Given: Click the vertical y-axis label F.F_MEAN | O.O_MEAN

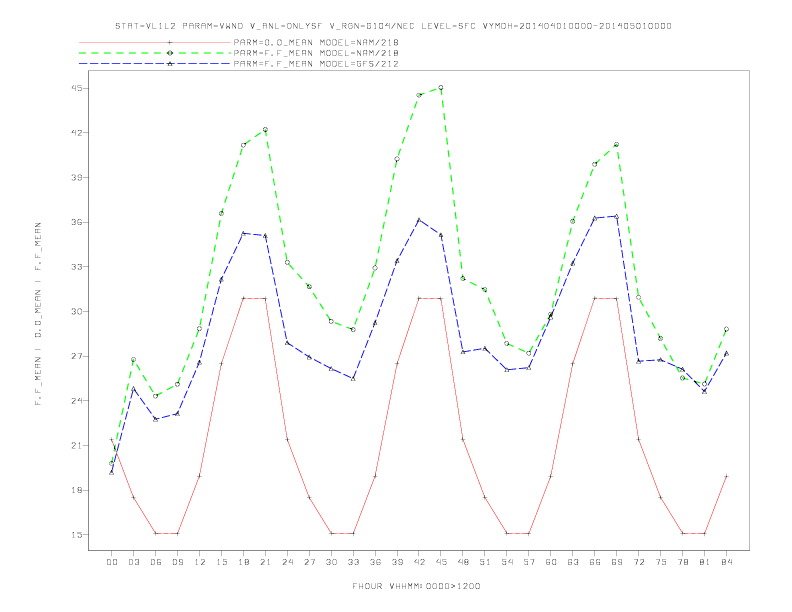Looking at the screenshot, I should [38, 314].
